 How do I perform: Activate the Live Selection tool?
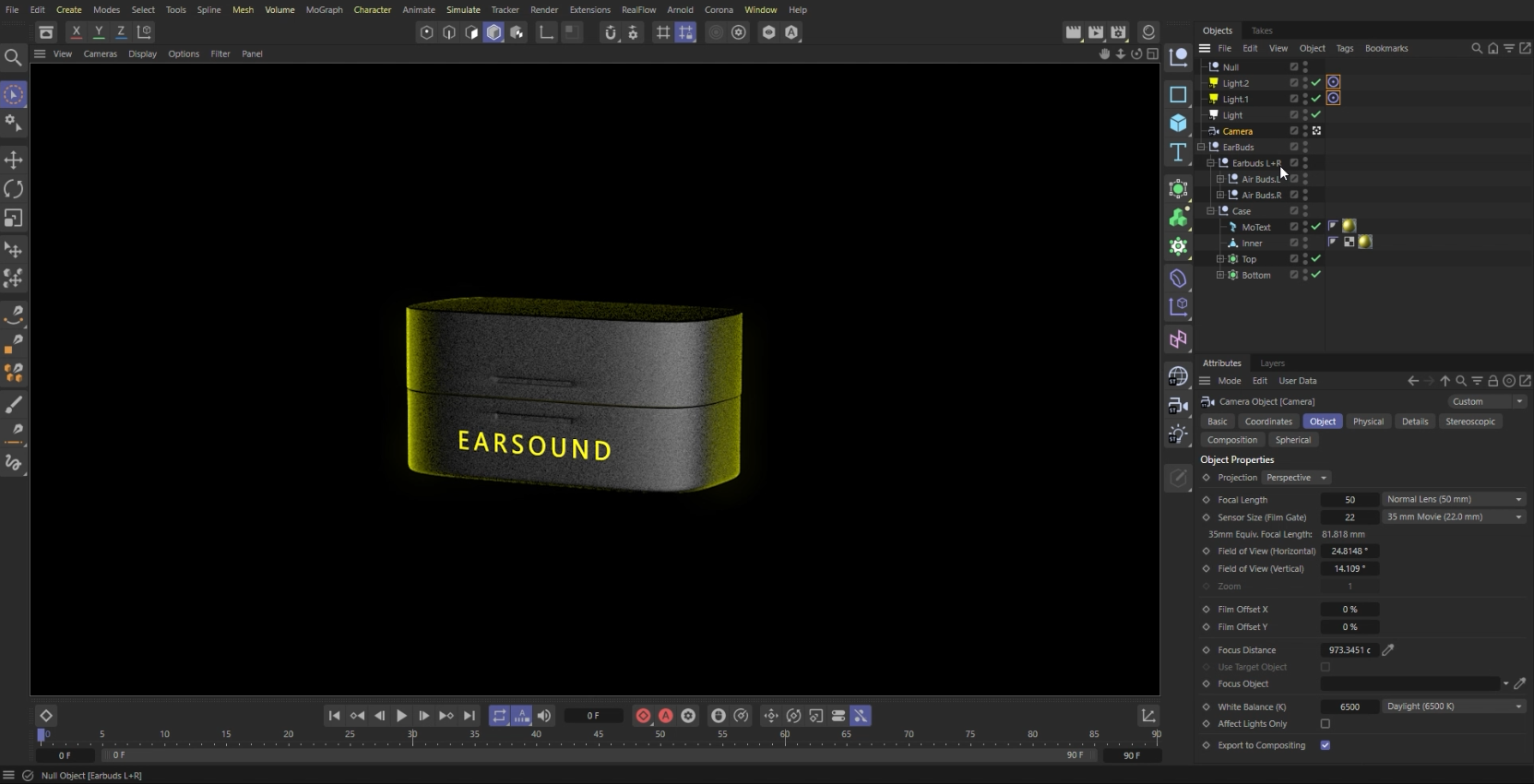coord(14,94)
